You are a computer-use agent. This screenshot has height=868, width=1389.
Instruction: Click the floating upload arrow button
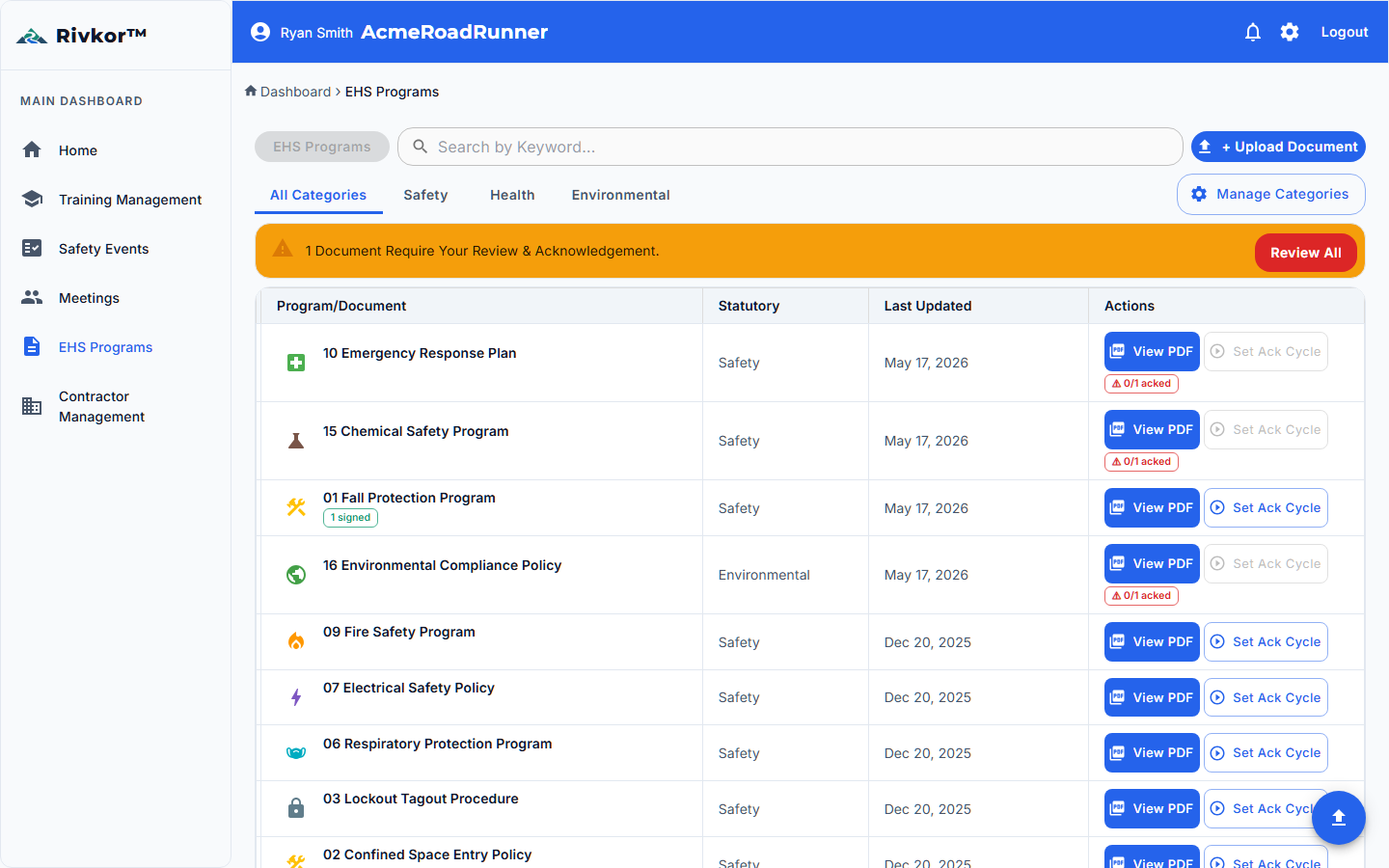(x=1338, y=818)
